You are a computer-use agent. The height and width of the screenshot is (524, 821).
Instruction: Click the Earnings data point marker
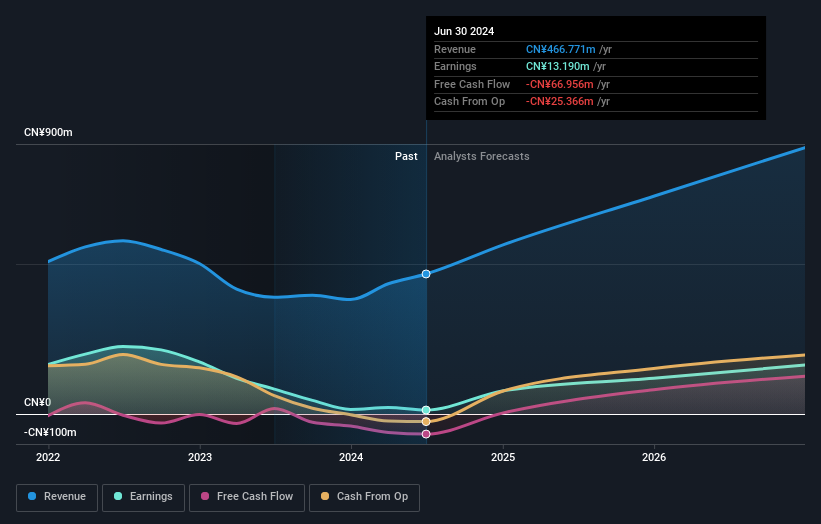[x=426, y=410]
